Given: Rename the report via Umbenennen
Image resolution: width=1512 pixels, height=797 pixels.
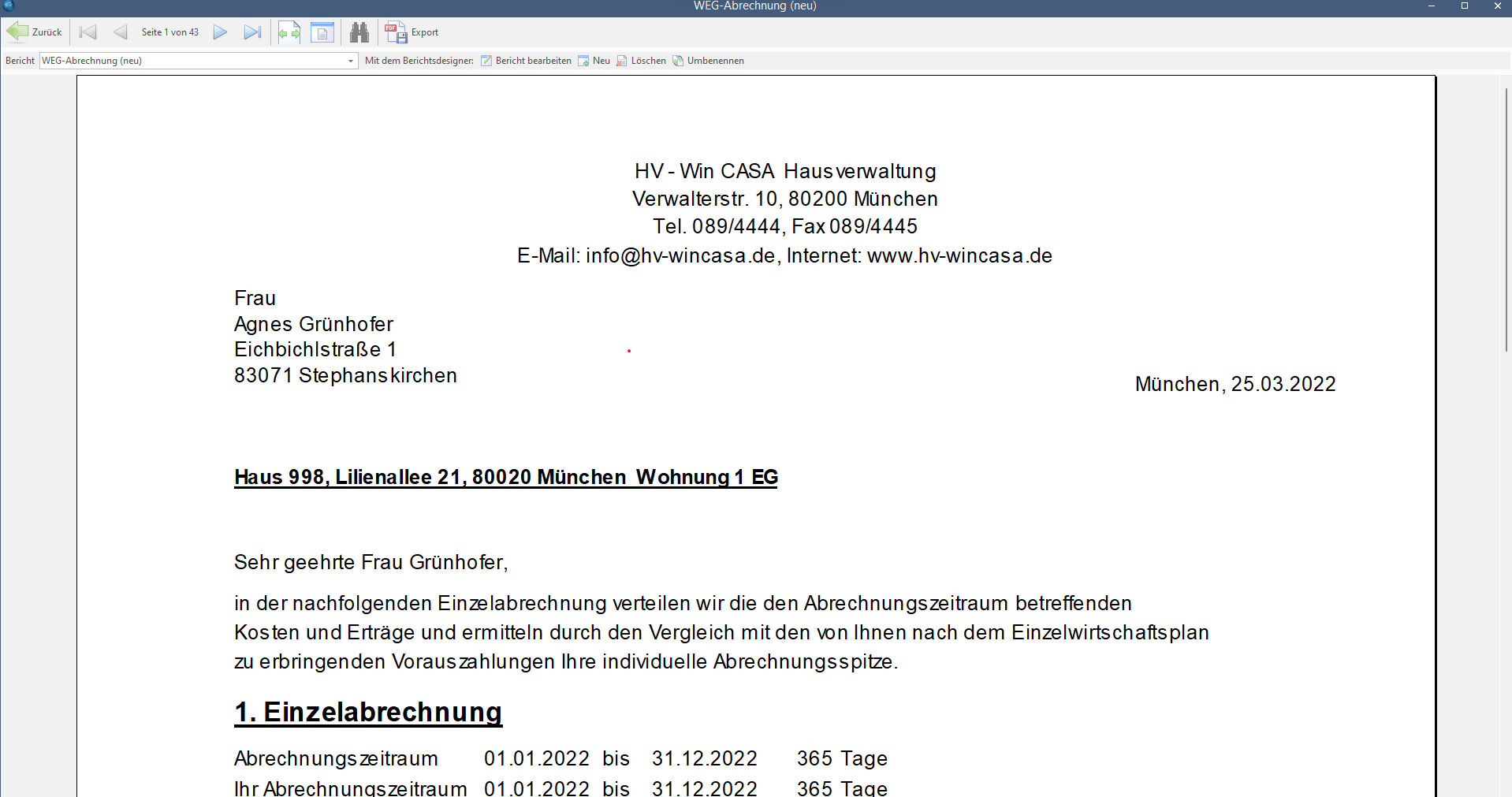Looking at the screenshot, I should pyautogui.click(x=708, y=61).
